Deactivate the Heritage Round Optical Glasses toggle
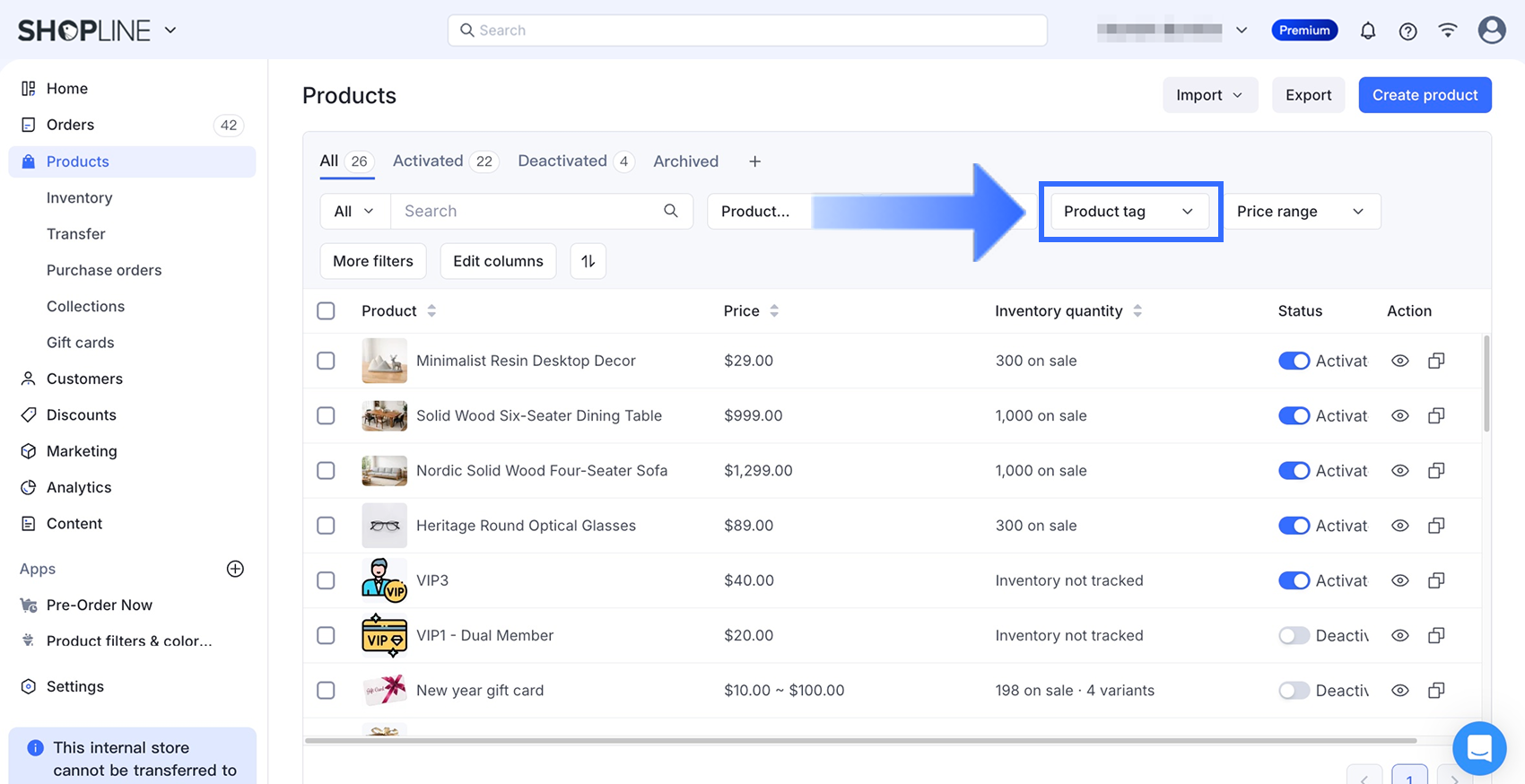 [1294, 526]
